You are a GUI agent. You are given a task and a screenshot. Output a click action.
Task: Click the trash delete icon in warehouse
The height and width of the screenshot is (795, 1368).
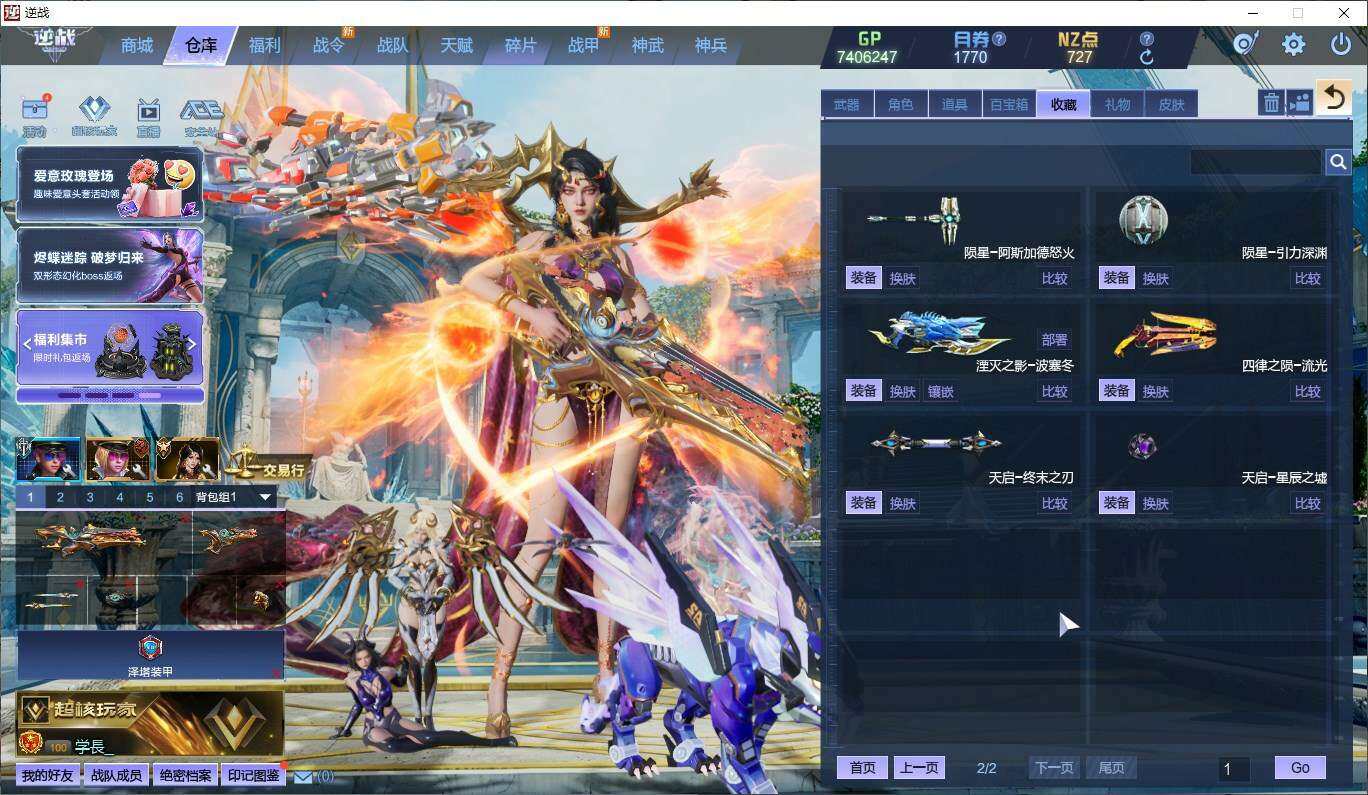pyautogui.click(x=1270, y=102)
